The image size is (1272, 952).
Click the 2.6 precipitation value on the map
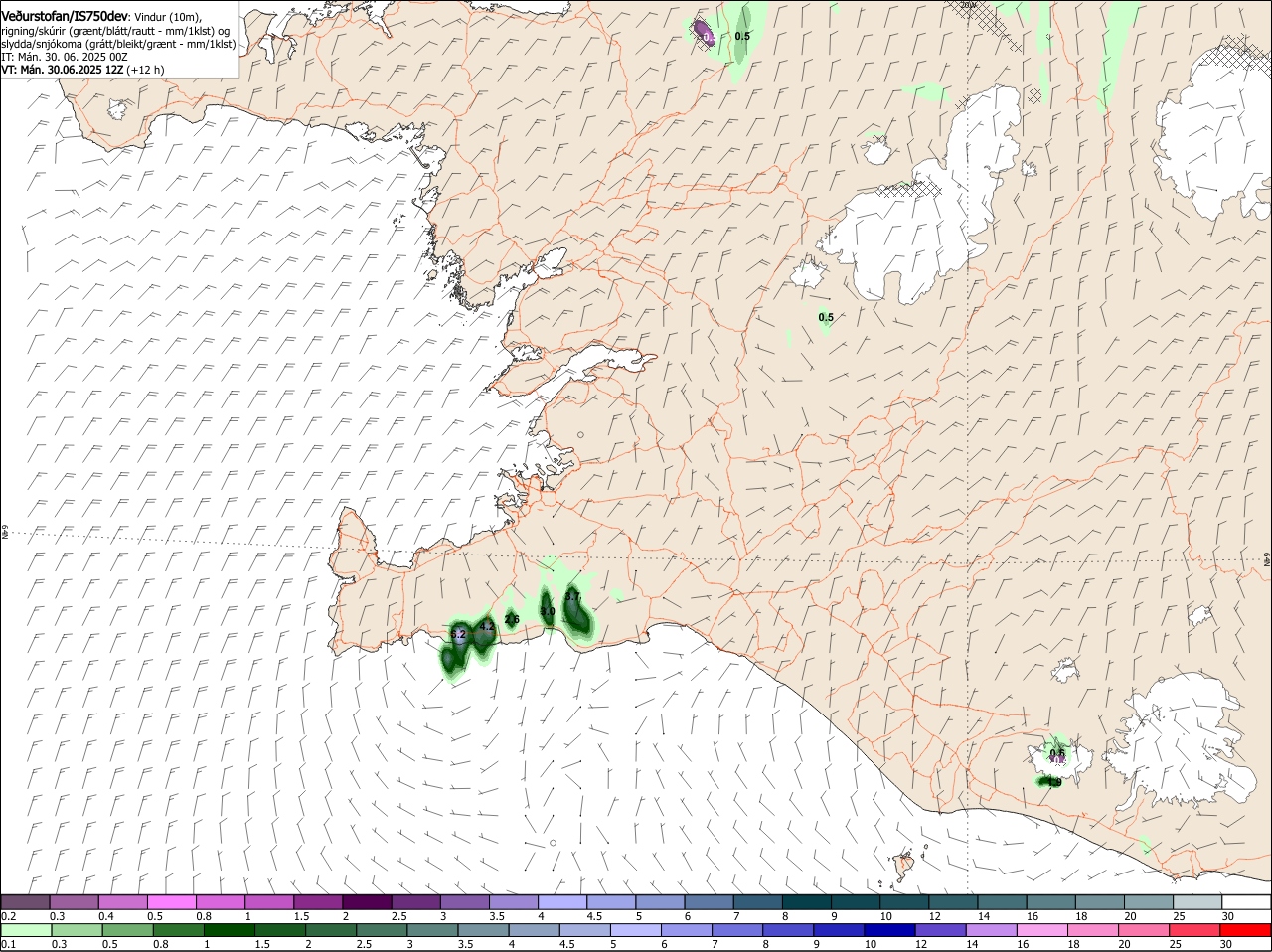point(512,619)
